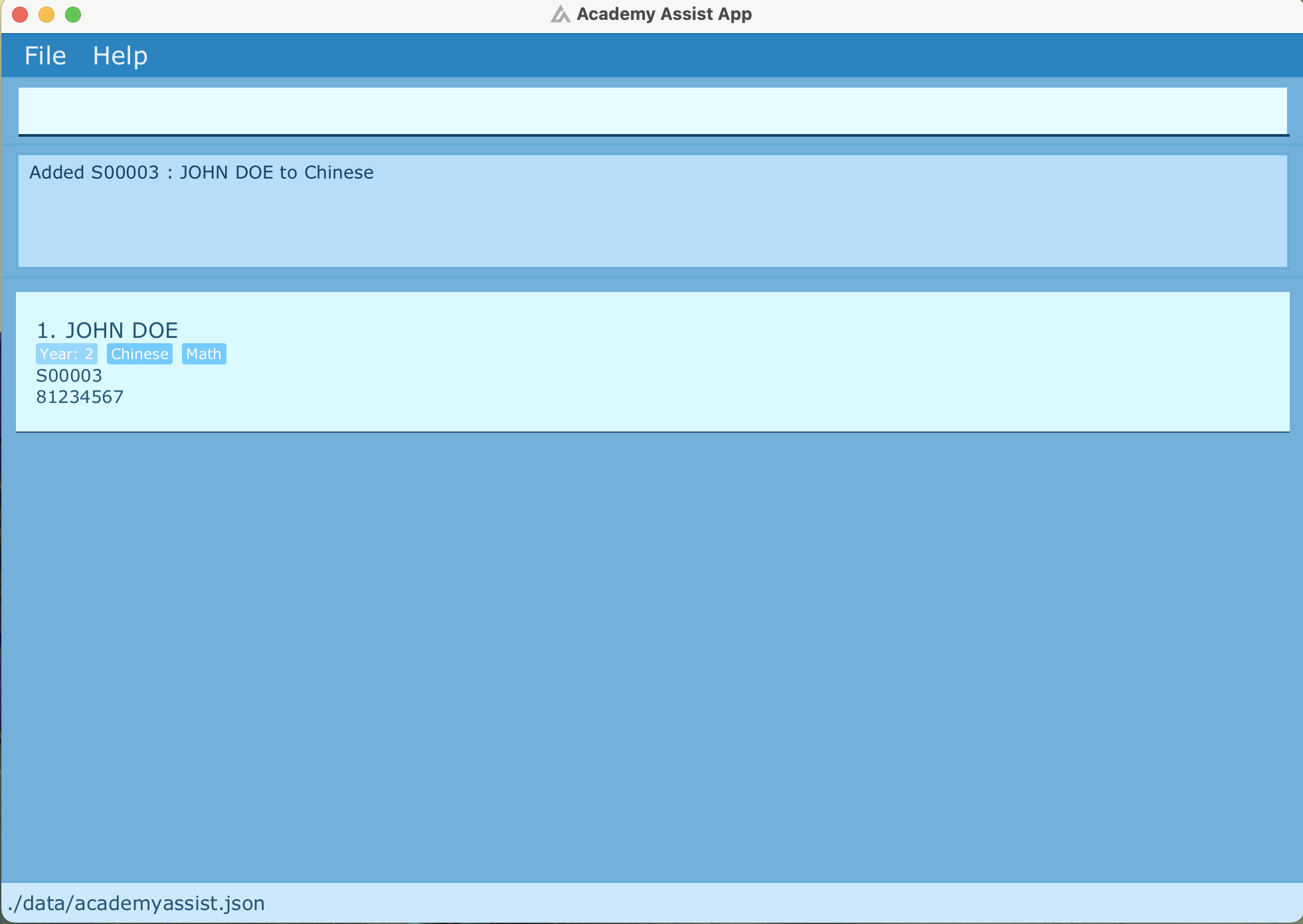Image resolution: width=1303 pixels, height=924 pixels.
Task: Click the ./data/academyassist.json status bar path
Action: tap(136, 903)
